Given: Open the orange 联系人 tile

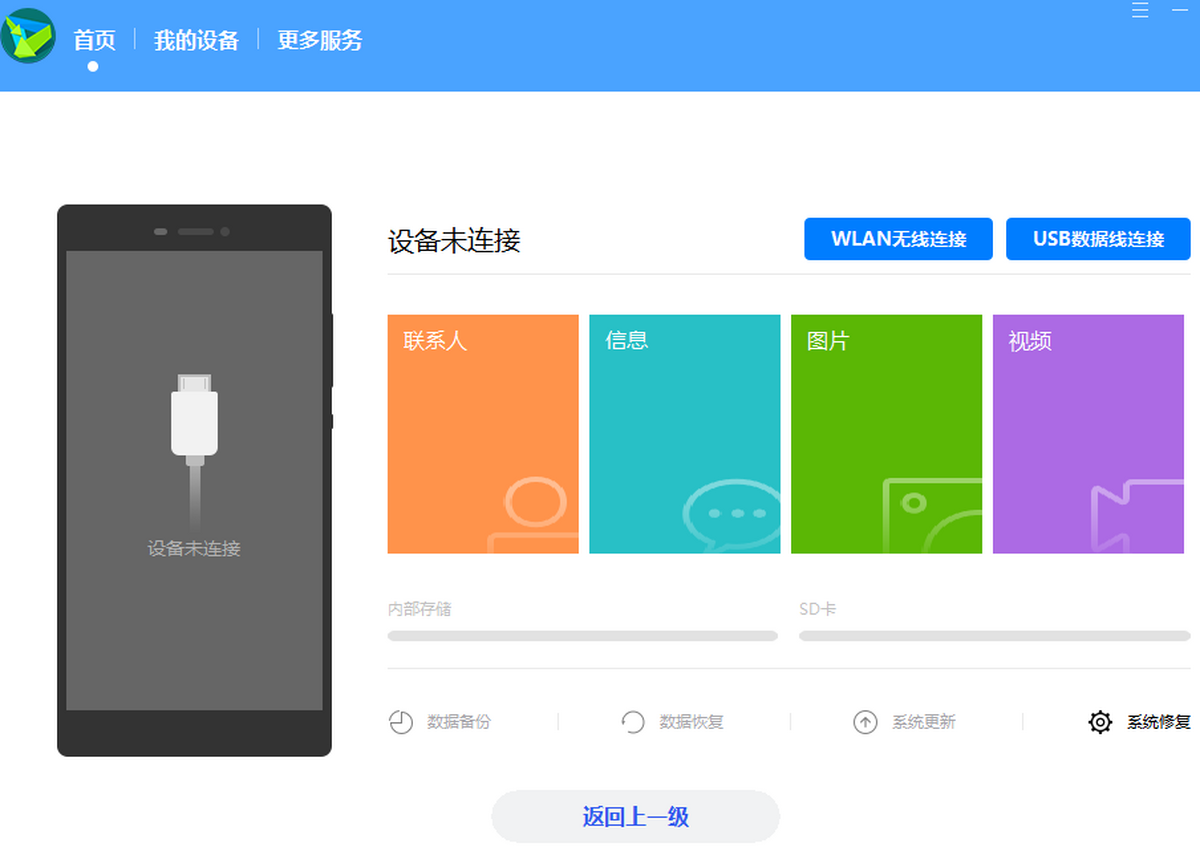Looking at the screenshot, I should point(483,434).
